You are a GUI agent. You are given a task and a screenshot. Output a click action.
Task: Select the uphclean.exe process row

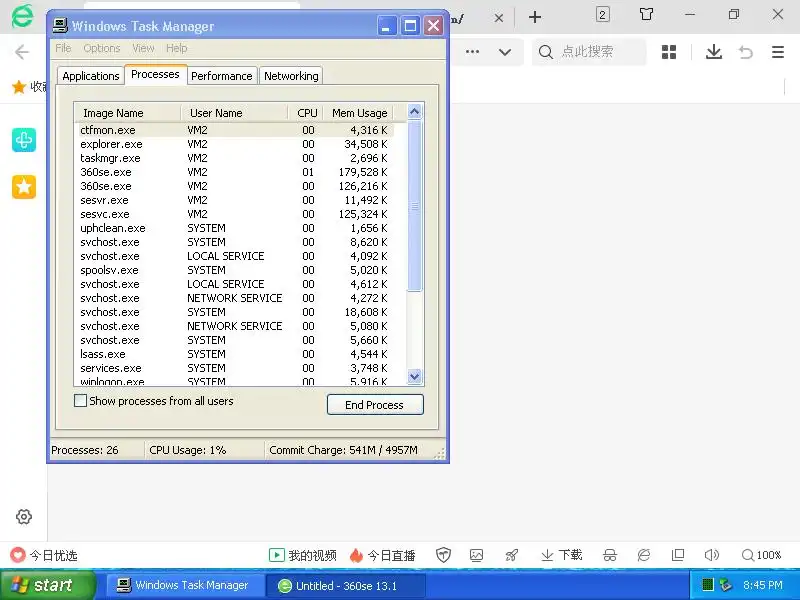coord(234,228)
